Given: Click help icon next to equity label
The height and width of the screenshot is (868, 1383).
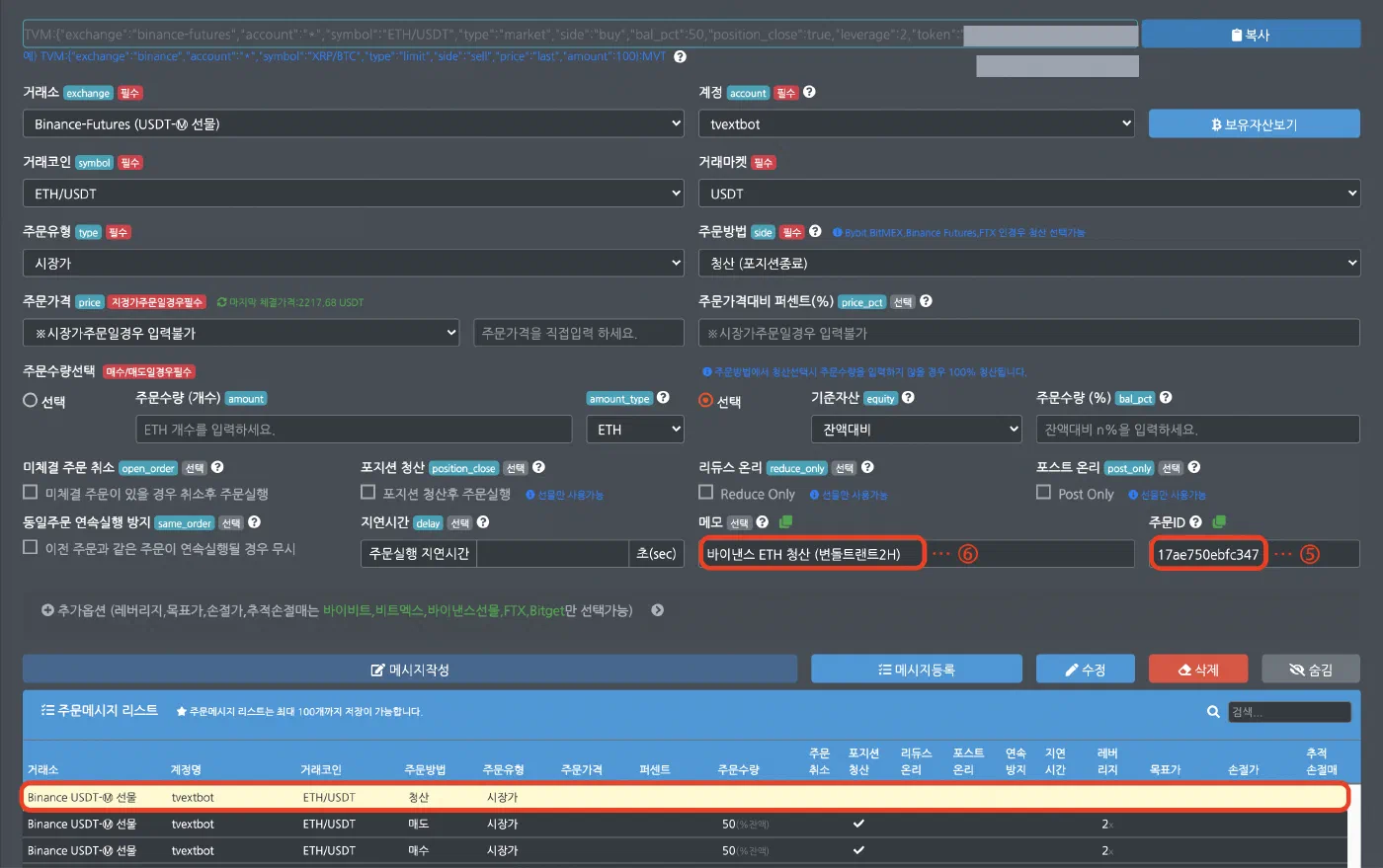Looking at the screenshot, I should [x=908, y=397].
